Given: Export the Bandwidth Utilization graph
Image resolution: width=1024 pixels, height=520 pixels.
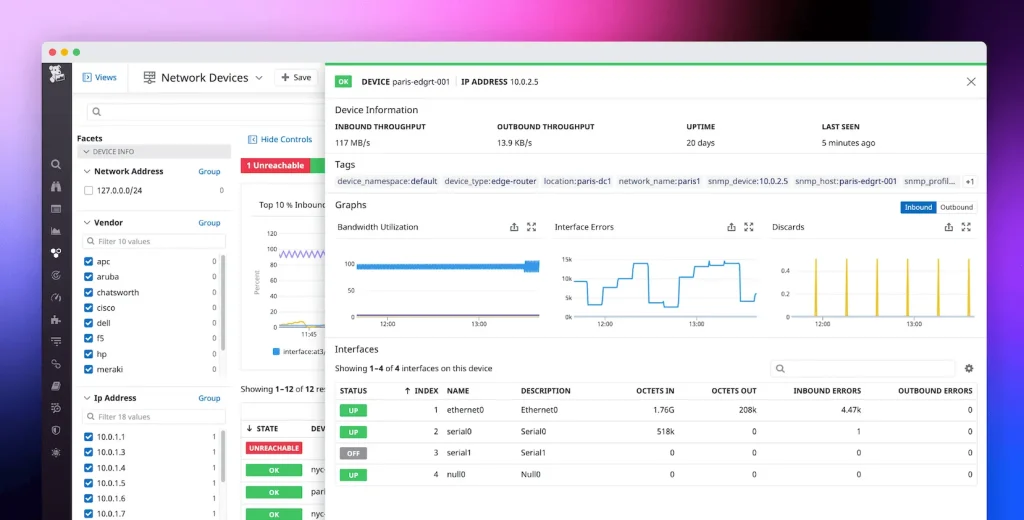Looking at the screenshot, I should (x=514, y=227).
